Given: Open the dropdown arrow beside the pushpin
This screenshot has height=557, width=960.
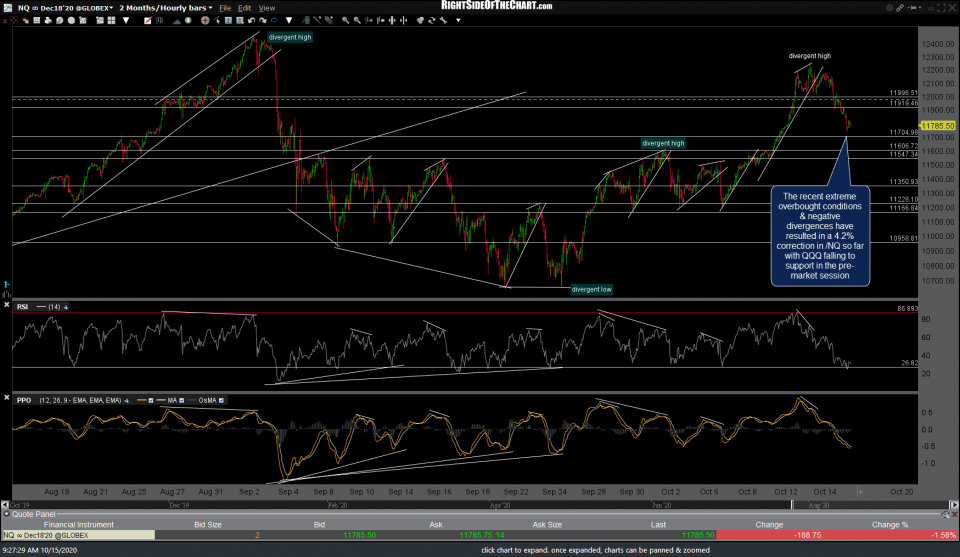Looking at the screenshot, I should pos(920,8).
